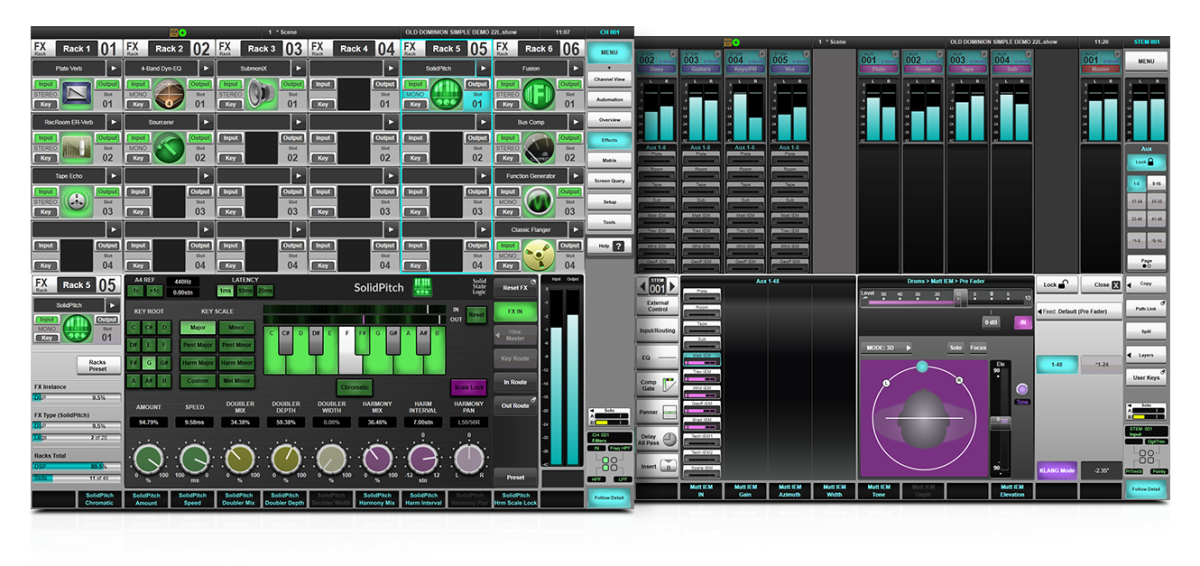Toggle the IN button in KLANG panel
This screenshot has height=566, width=1200.
point(1022,323)
